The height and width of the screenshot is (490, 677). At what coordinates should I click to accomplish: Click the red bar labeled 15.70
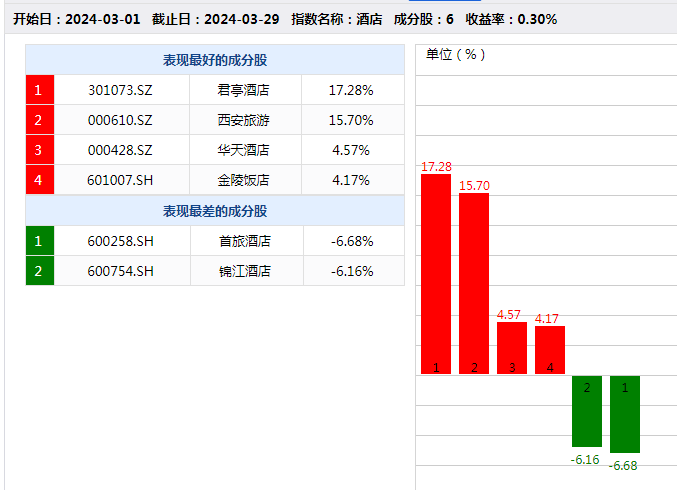(474, 283)
